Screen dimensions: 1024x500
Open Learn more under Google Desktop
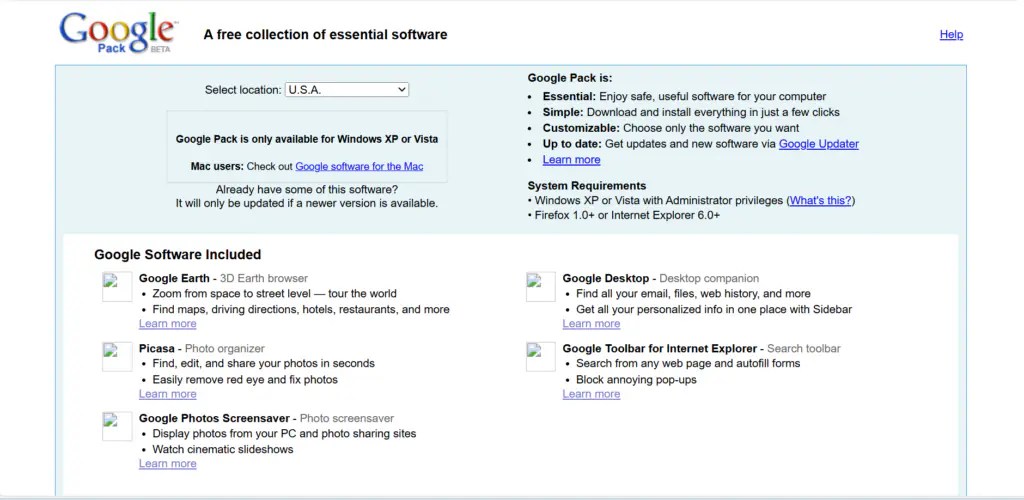tap(591, 324)
